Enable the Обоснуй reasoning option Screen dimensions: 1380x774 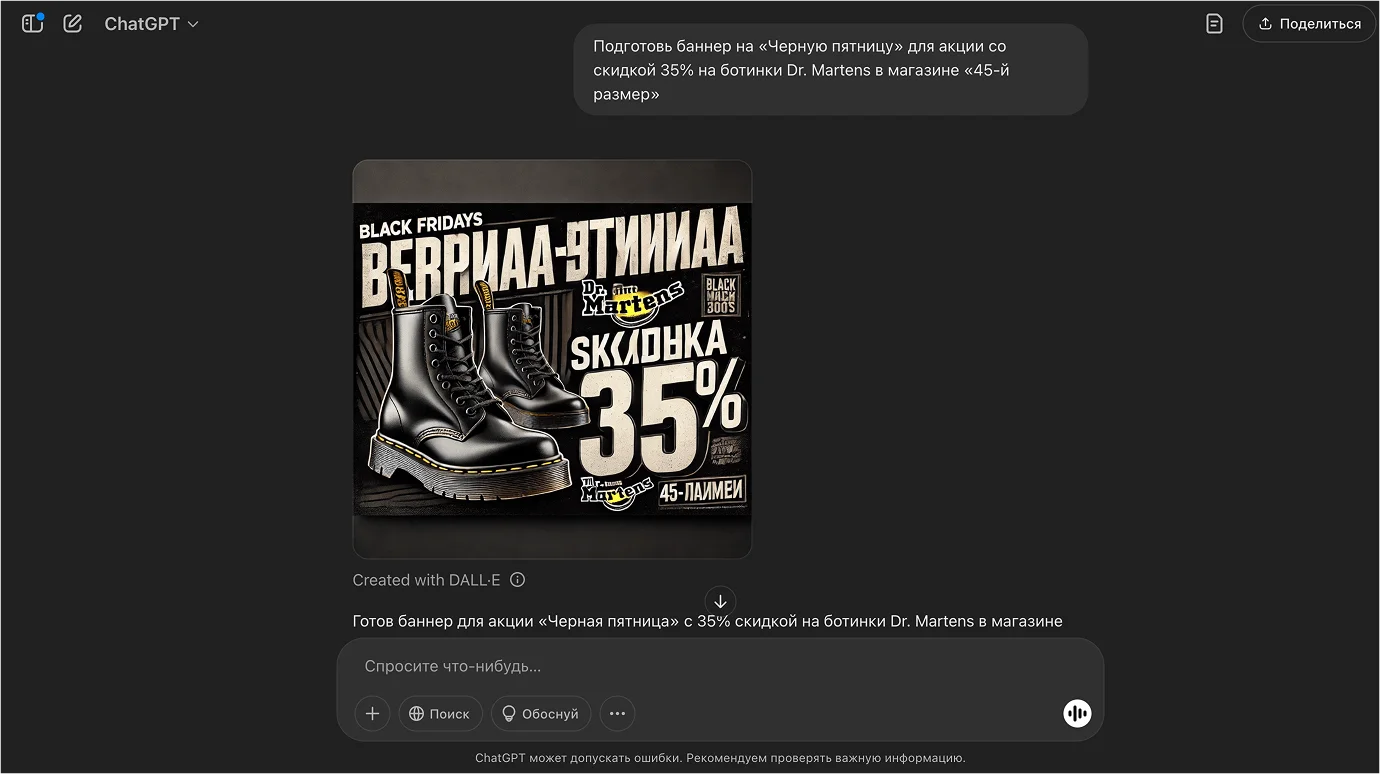click(541, 714)
